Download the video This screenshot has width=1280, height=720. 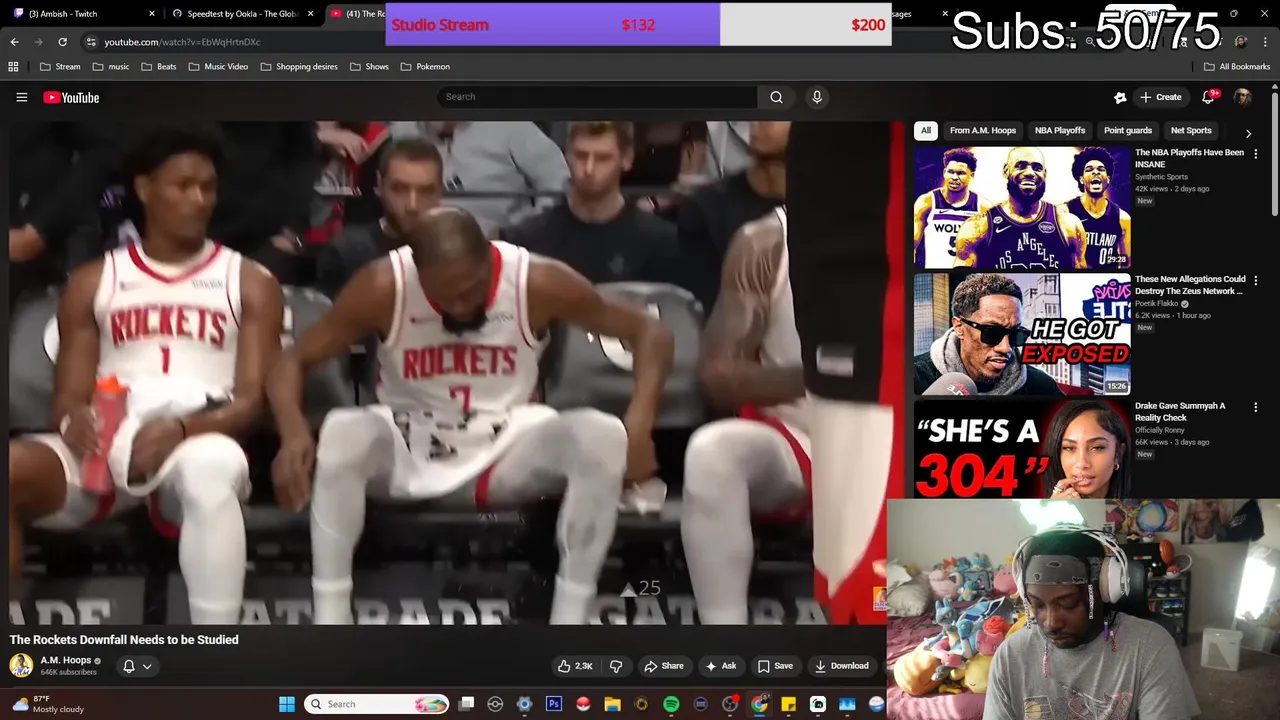841,666
